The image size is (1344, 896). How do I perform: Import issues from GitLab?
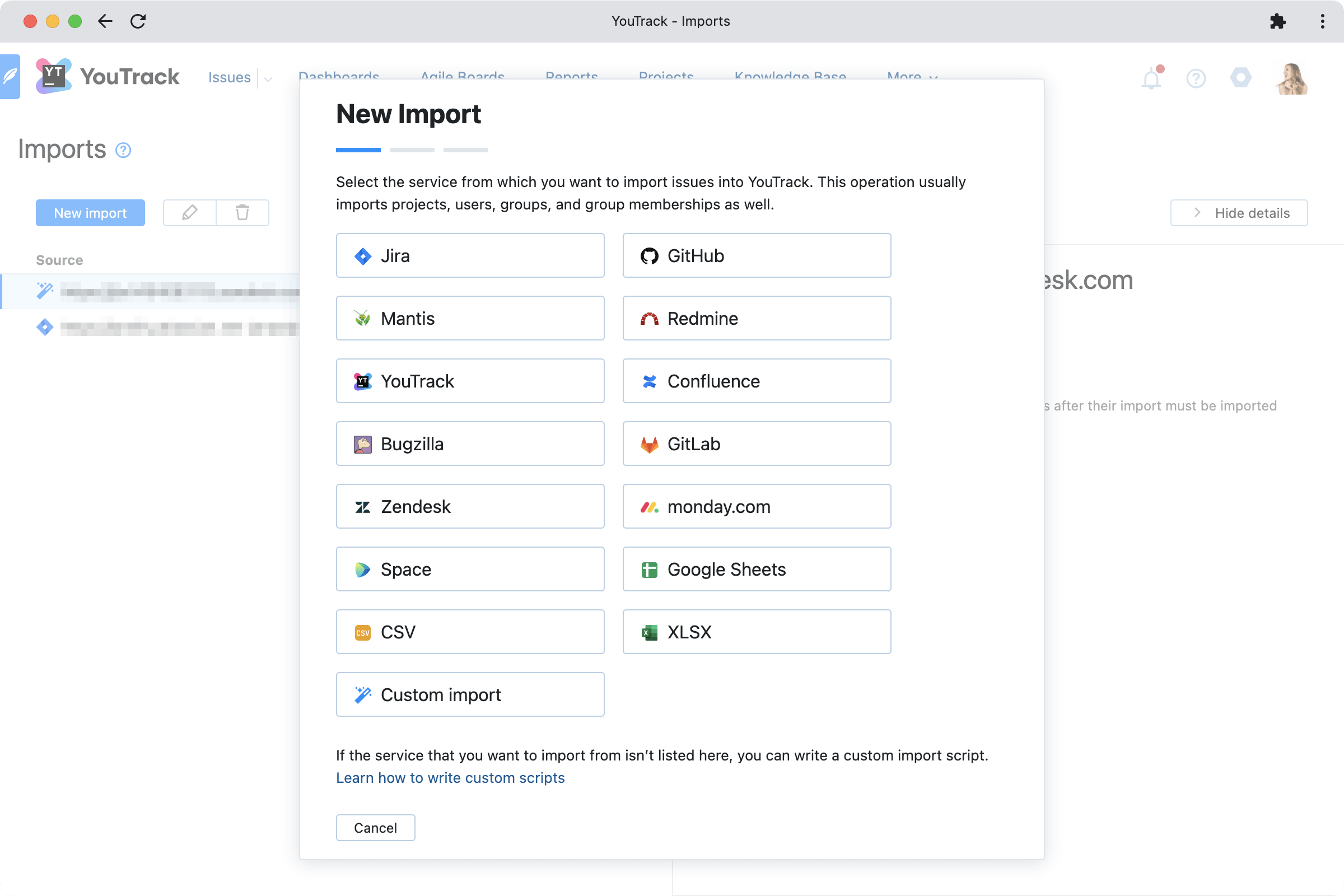click(756, 444)
